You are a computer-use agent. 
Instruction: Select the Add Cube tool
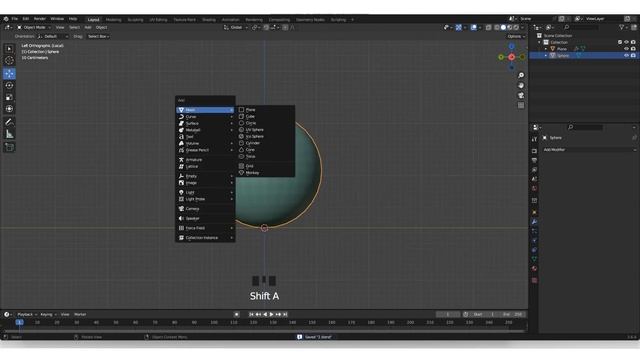9,147
